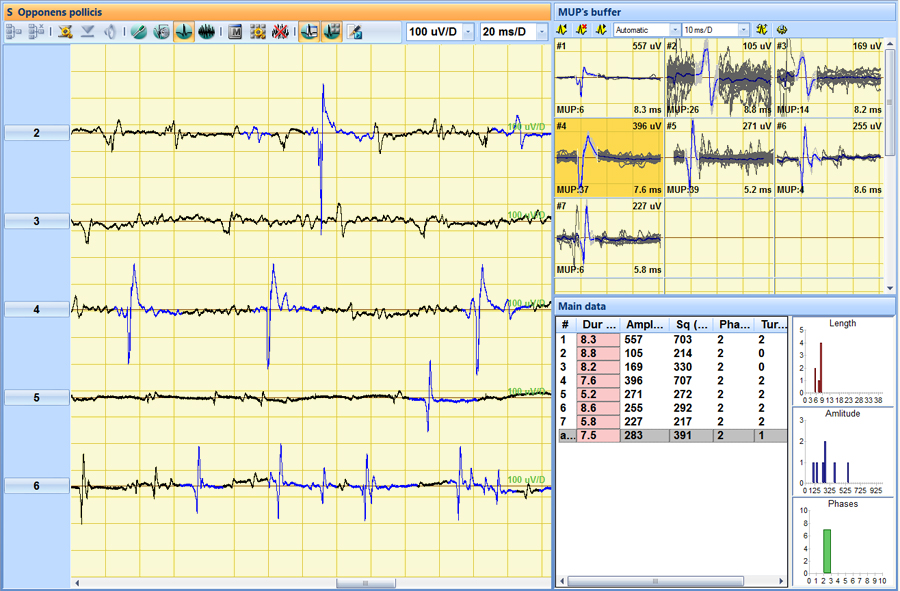The image size is (900, 591).
Task: Select MUP thumbnail #5 in the buffer
Action: click(719, 157)
